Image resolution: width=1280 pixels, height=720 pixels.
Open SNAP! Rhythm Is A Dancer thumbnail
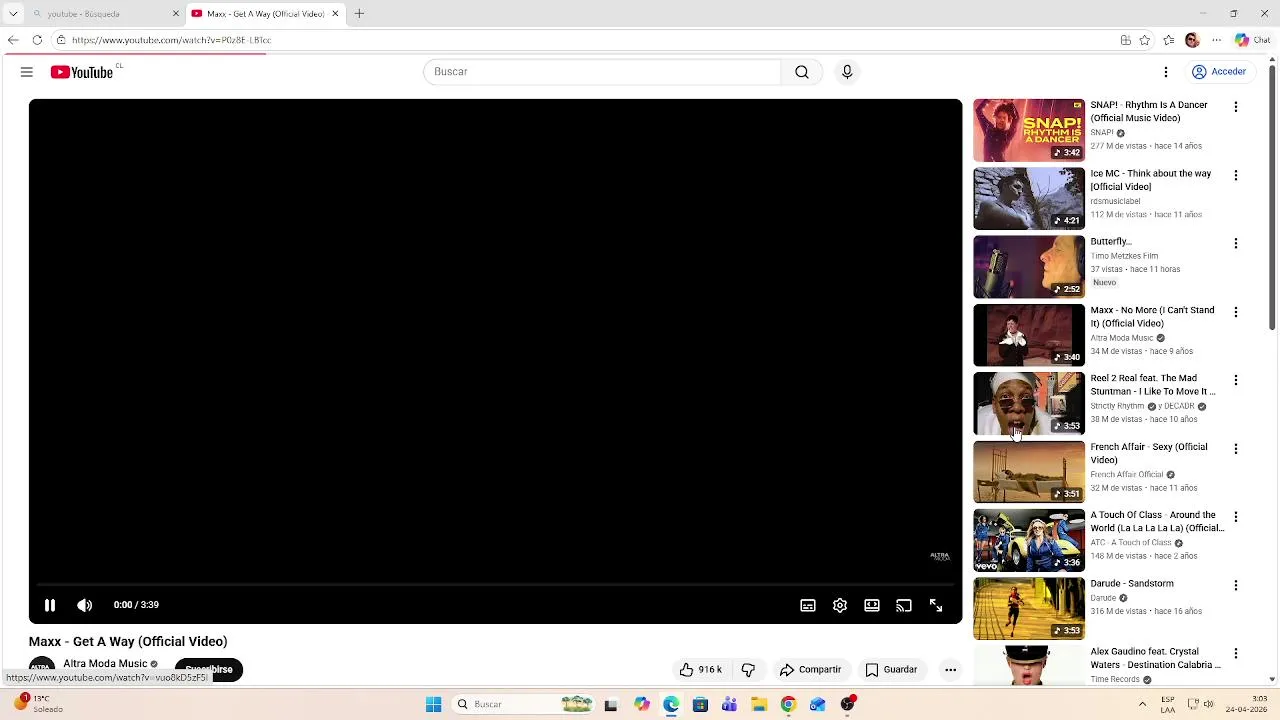click(1029, 130)
